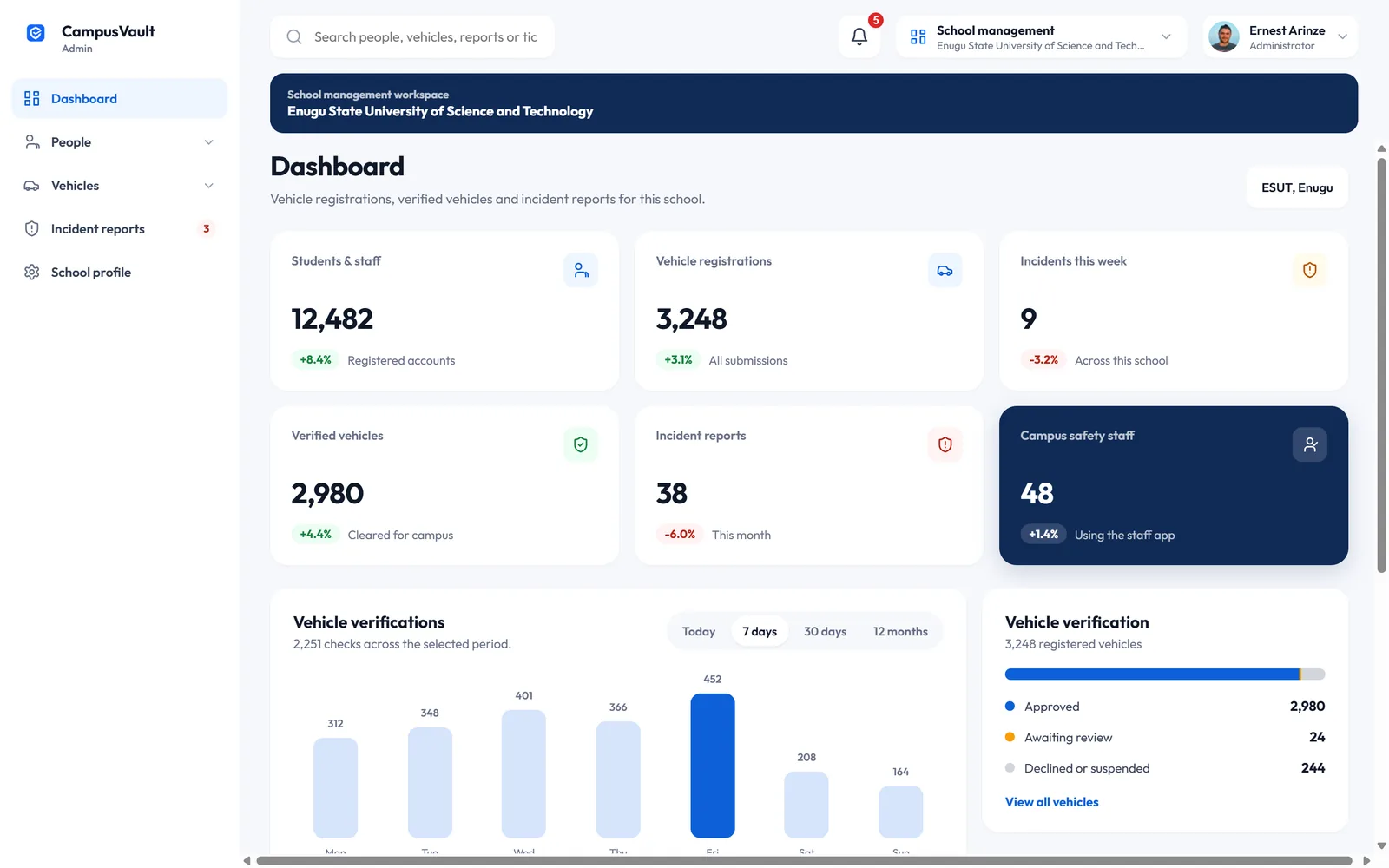The image size is (1389, 868).
Task: Select the 7 days period tab
Action: (760, 631)
